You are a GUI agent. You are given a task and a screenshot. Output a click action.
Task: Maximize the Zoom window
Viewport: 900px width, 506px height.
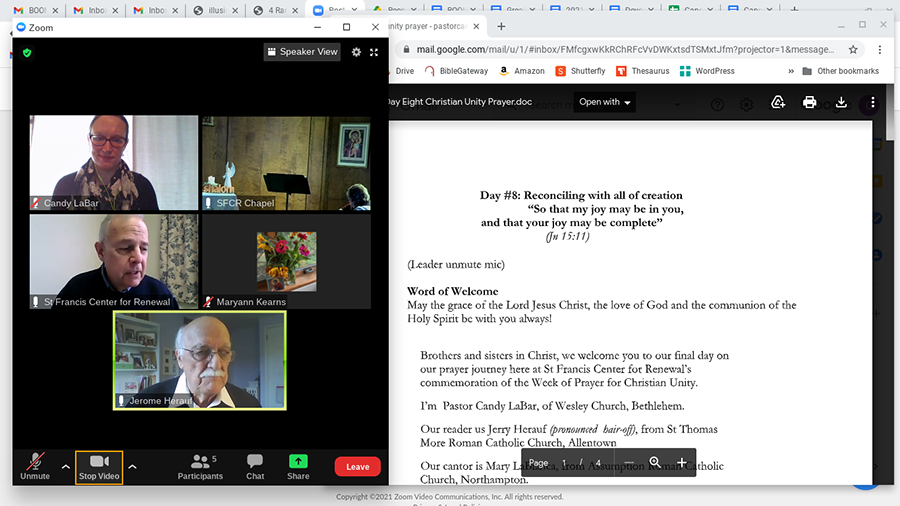tap(346, 27)
